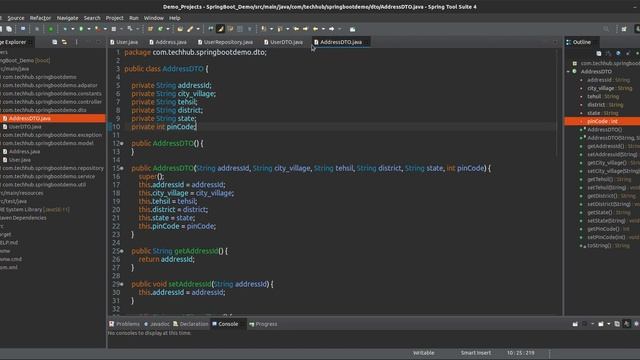Select getAddressId() method in Outline

click(605, 146)
